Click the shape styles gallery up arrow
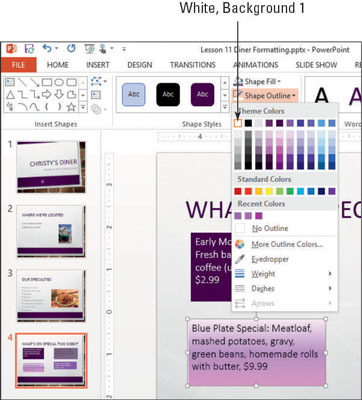Screen dimensions: 362x400 (225, 82)
